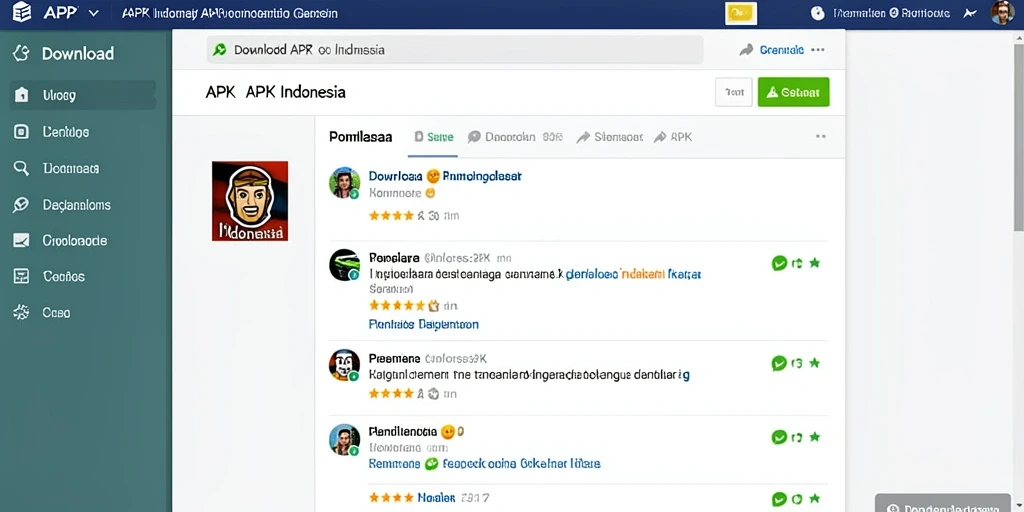Screen dimensions: 1024x512
Task: Click the tool icon left of profile avatar
Action: click(970, 13)
